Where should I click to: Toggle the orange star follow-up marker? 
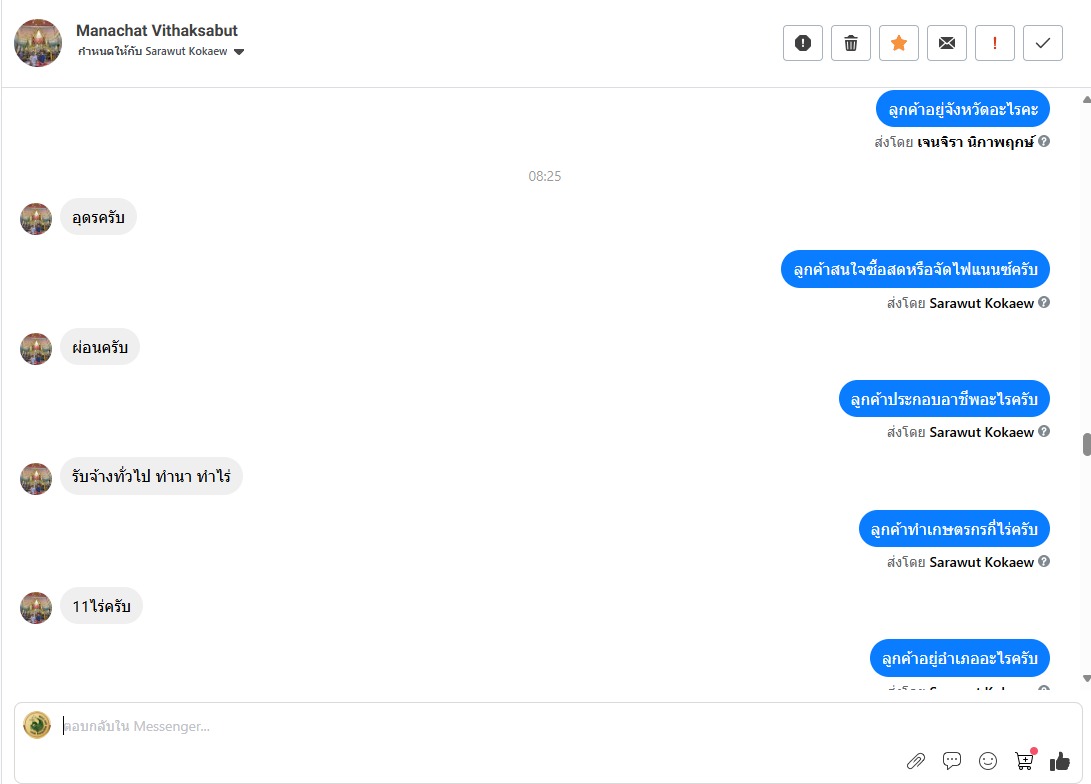(899, 43)
